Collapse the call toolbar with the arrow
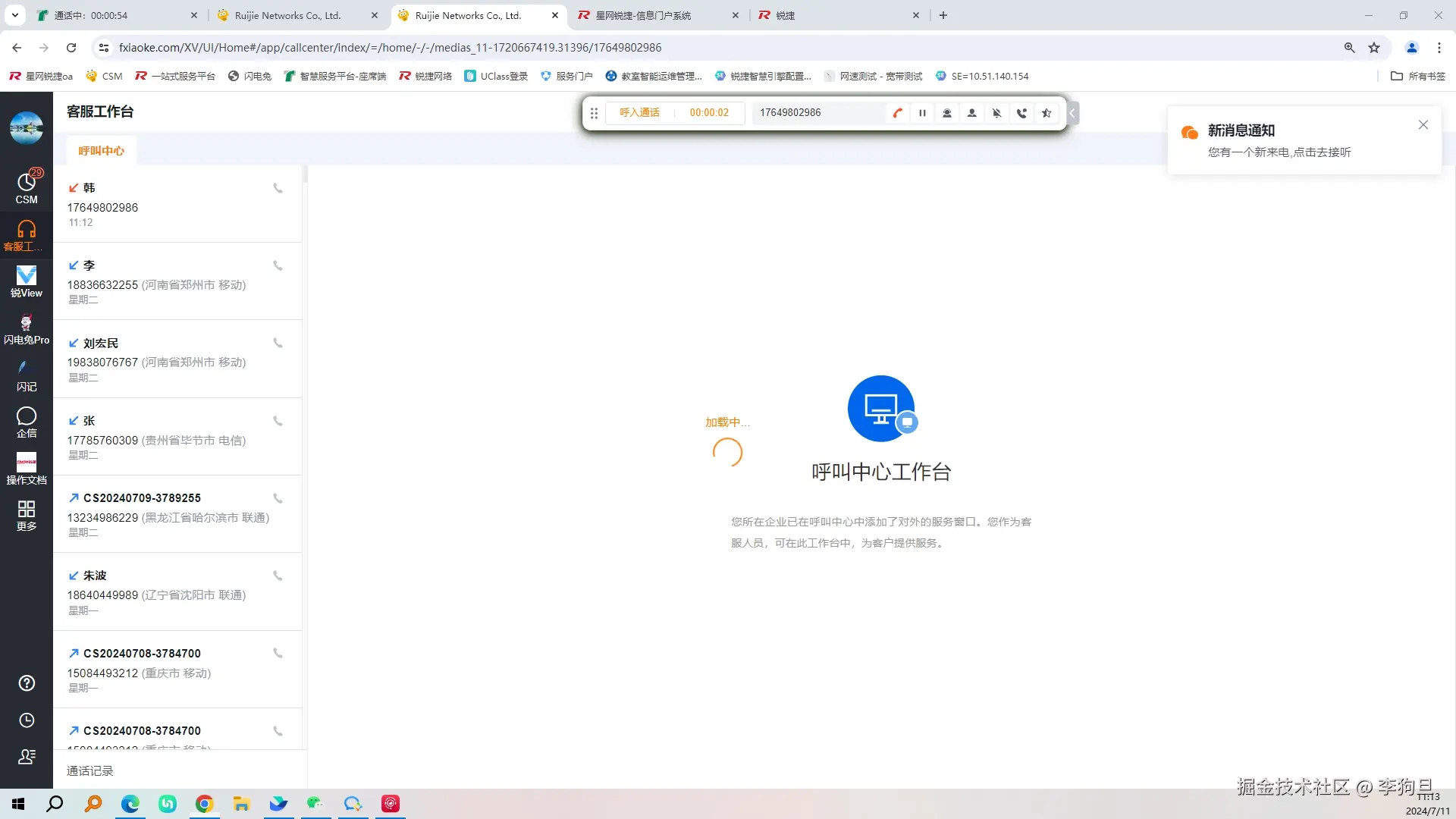This screenshot has width=1456, height=819. click(x=1072, y=113)
